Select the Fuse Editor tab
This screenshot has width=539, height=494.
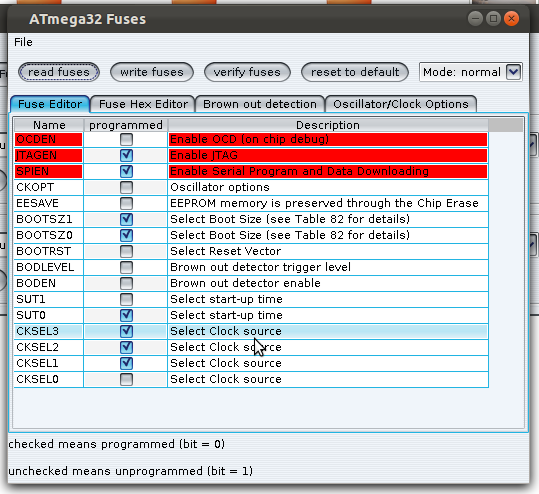point(50,104)
